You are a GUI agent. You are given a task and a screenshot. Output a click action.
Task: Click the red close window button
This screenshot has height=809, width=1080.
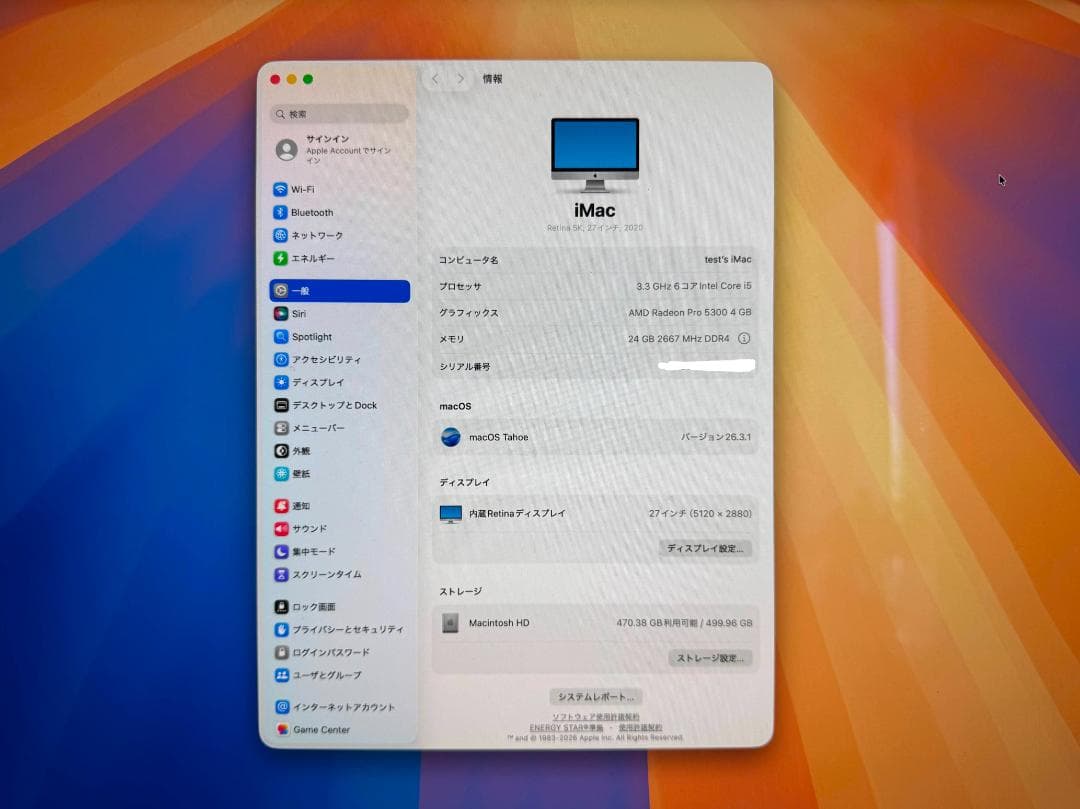click(x=276, y=80)
